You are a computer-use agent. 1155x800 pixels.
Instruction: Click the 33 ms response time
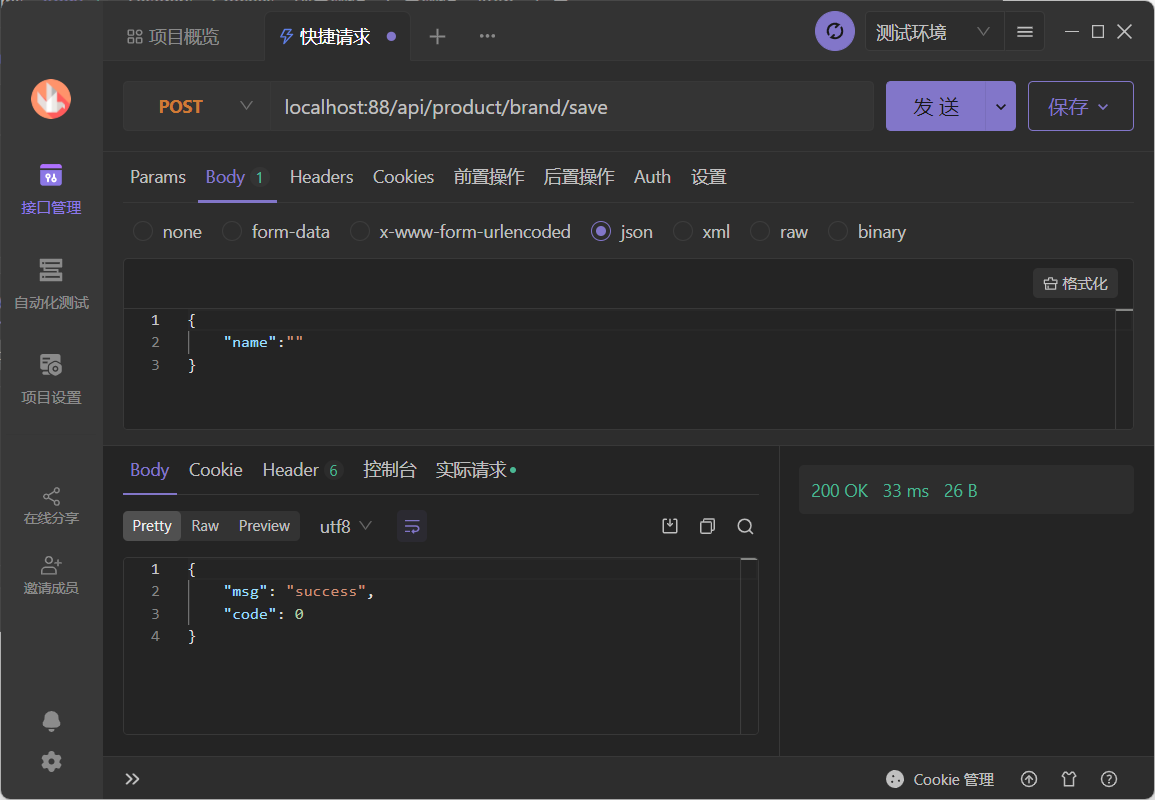click(906, 491)
